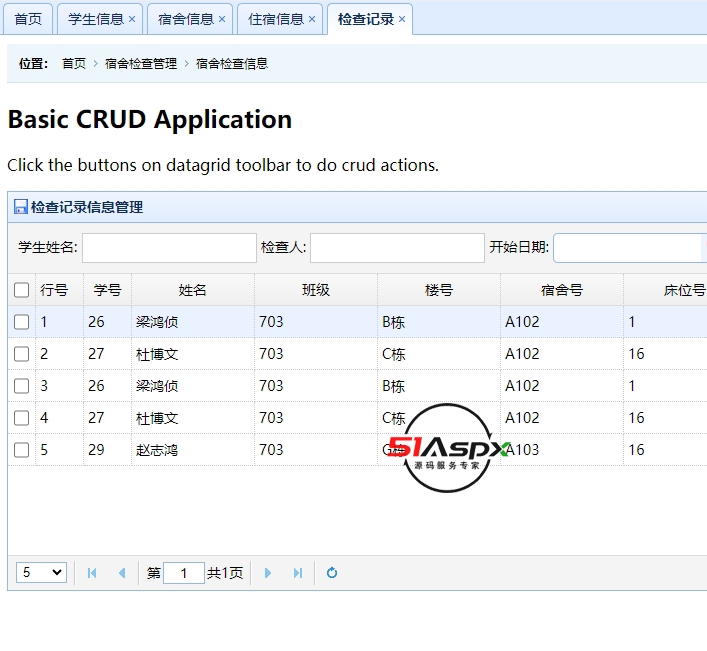Screen dimensions: 707x651
Task: Click the page number input box
Action: (184, 573)
